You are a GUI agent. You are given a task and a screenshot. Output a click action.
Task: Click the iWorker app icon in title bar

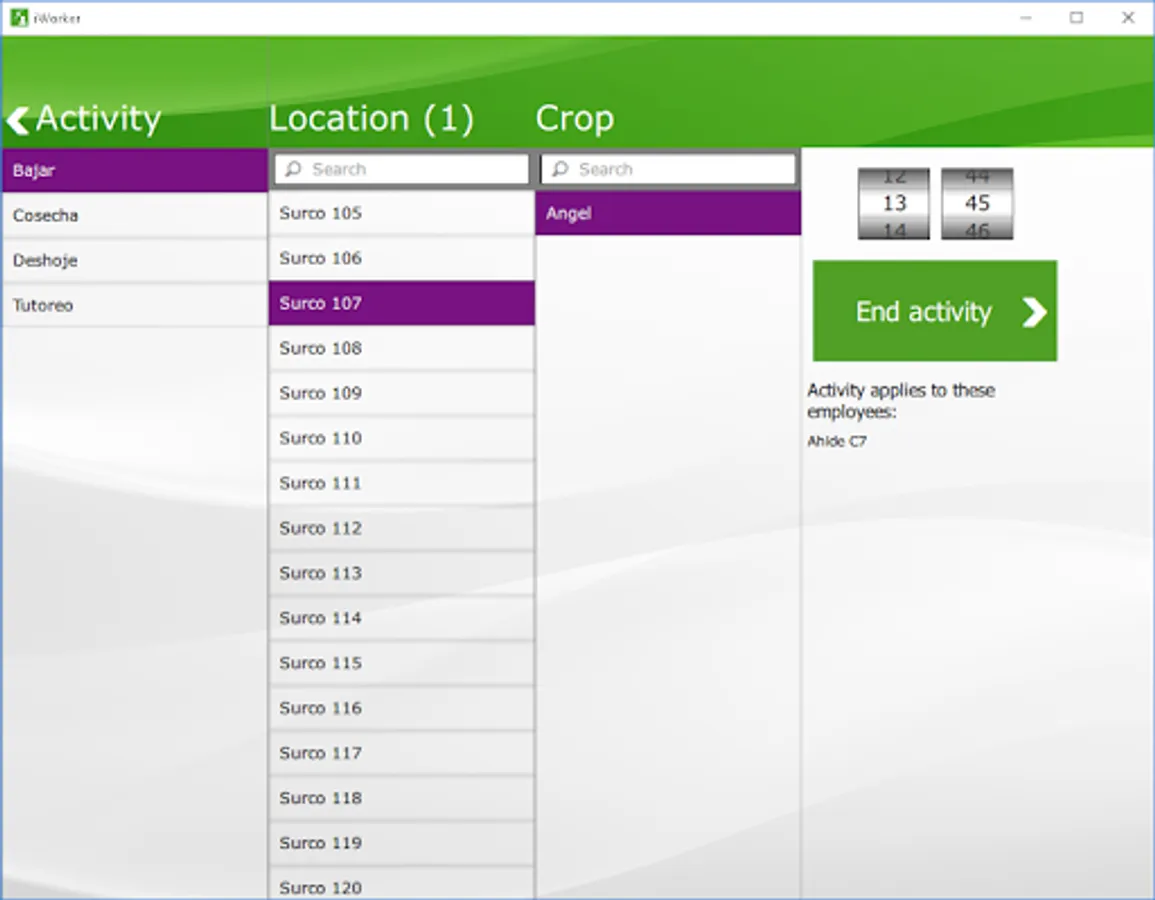(x=19, y=17)
